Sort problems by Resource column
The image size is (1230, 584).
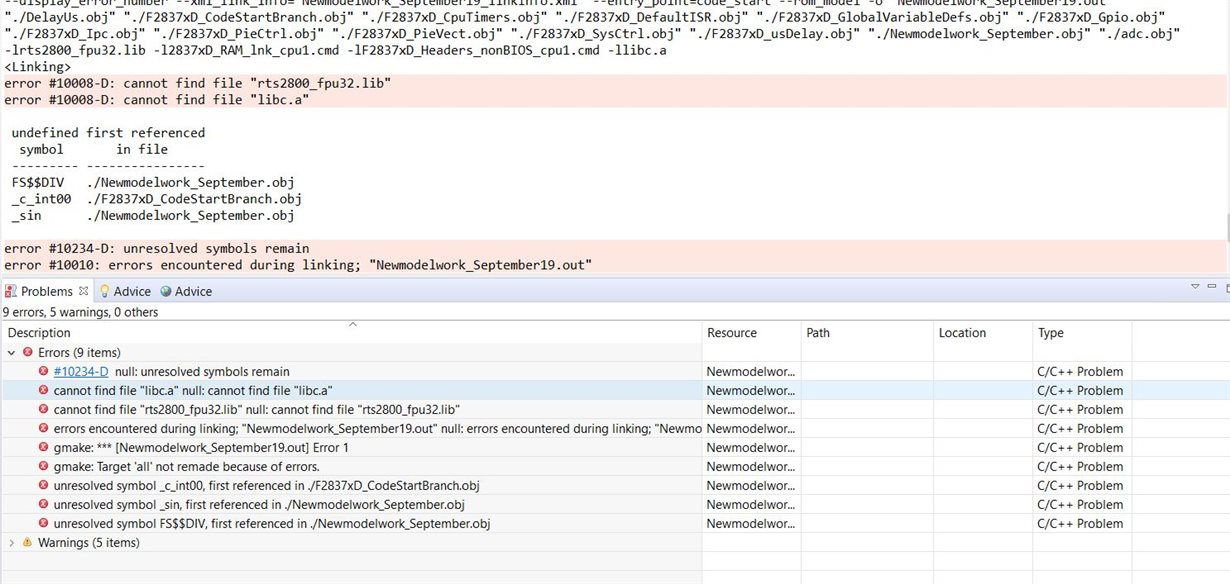pos(752,332)
